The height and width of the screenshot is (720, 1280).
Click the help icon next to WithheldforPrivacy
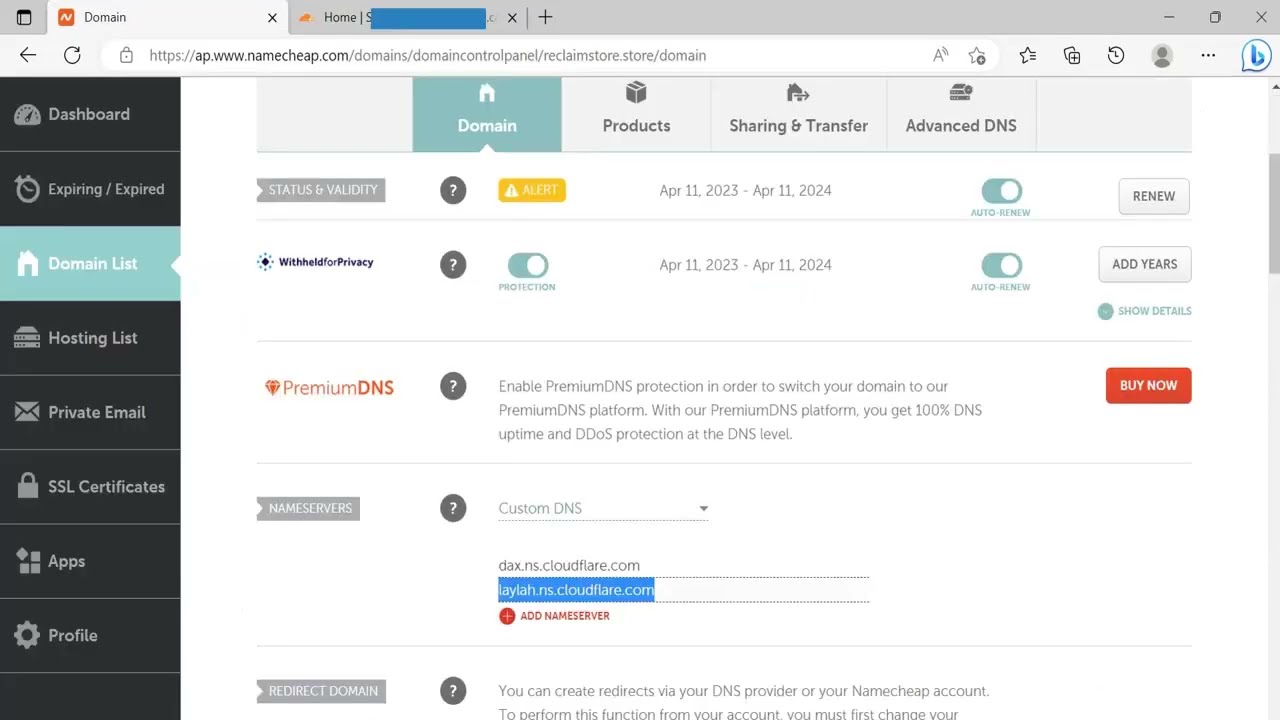pyautogui.click(x=453, y=265)
